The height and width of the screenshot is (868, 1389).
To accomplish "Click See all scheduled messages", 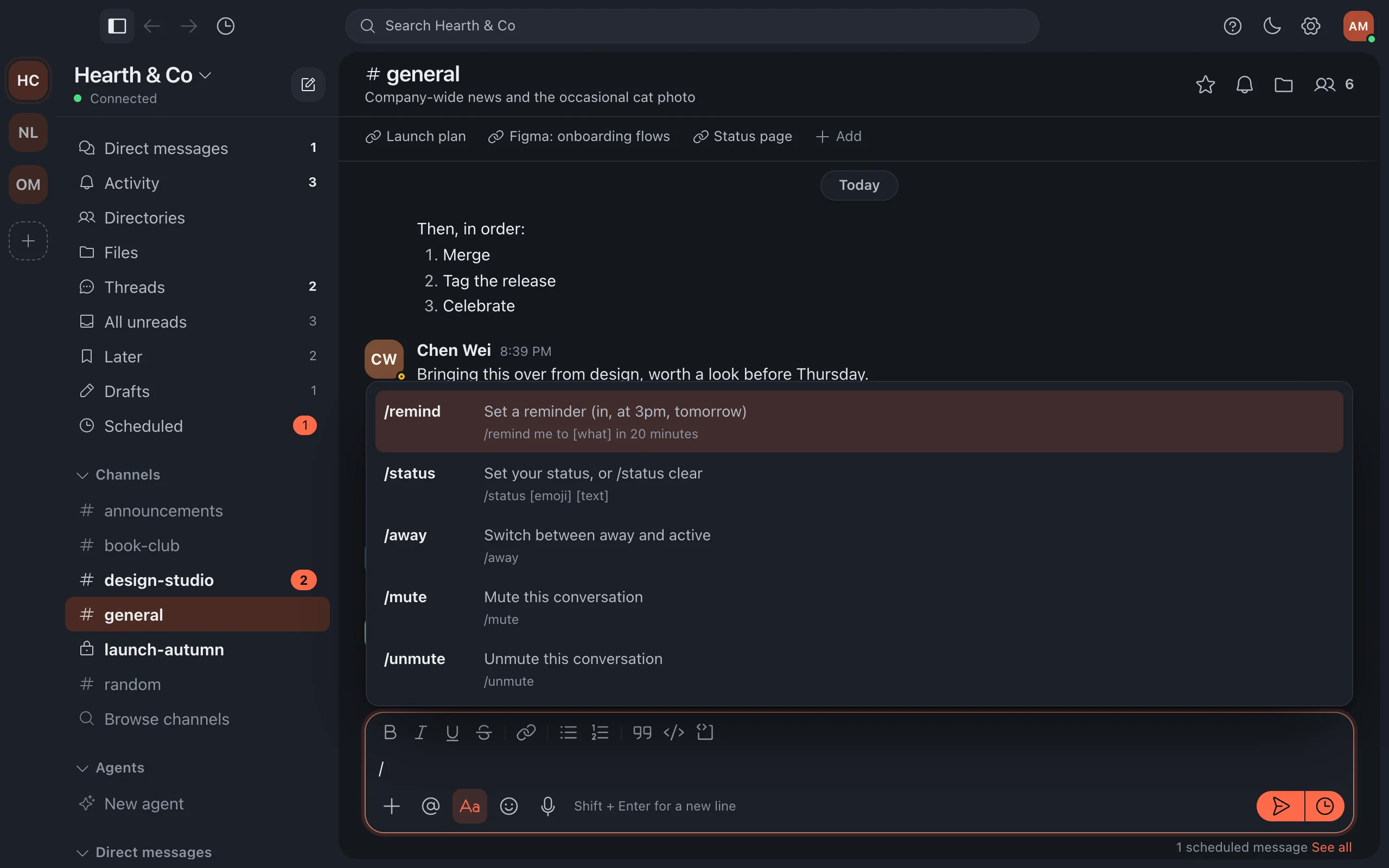I will [1331, 847].
